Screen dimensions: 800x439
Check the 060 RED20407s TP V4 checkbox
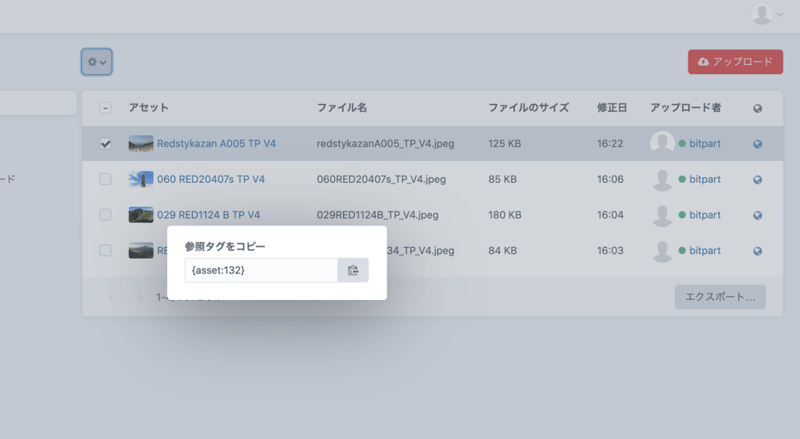[105, 180]
